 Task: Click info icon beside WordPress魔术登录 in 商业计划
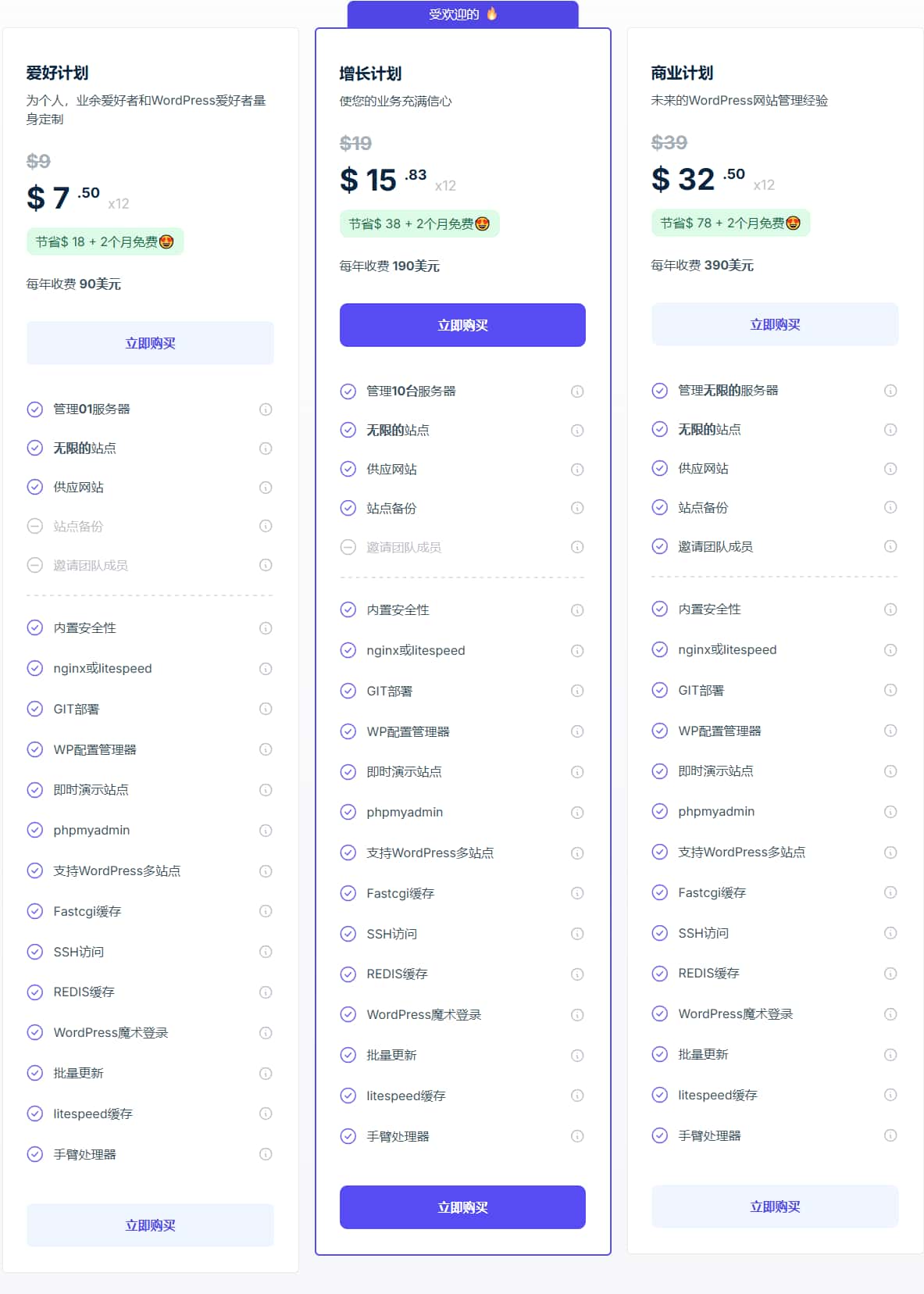[x=890, y=1014]
